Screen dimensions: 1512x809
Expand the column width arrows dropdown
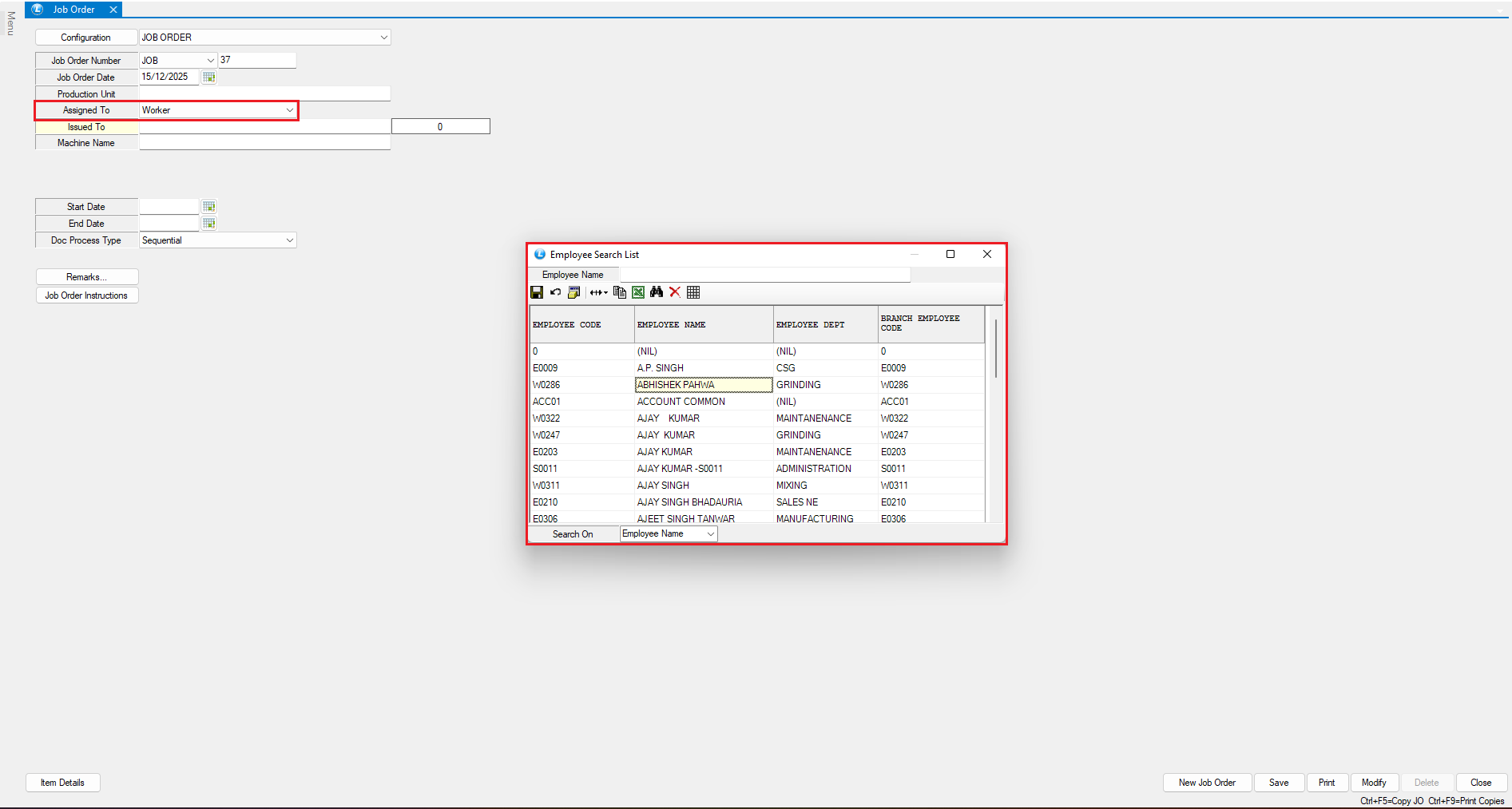tap(599, 292)
